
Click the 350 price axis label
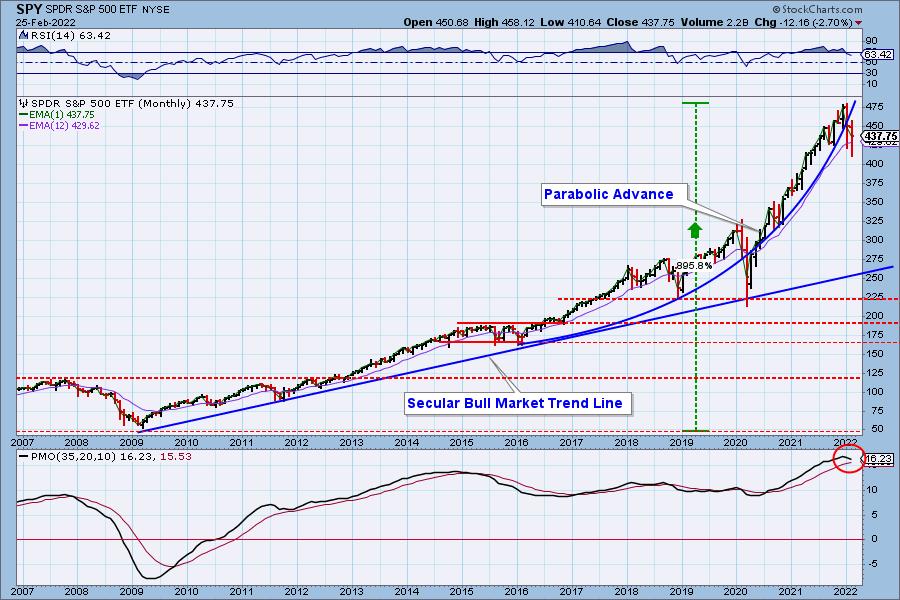tap(874, 202)
